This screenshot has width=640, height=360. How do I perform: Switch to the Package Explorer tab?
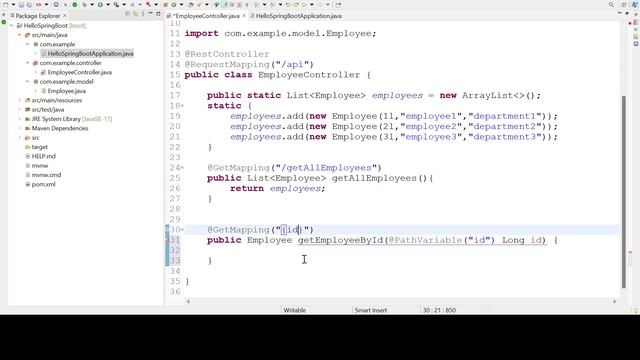[x=38, y=16]
